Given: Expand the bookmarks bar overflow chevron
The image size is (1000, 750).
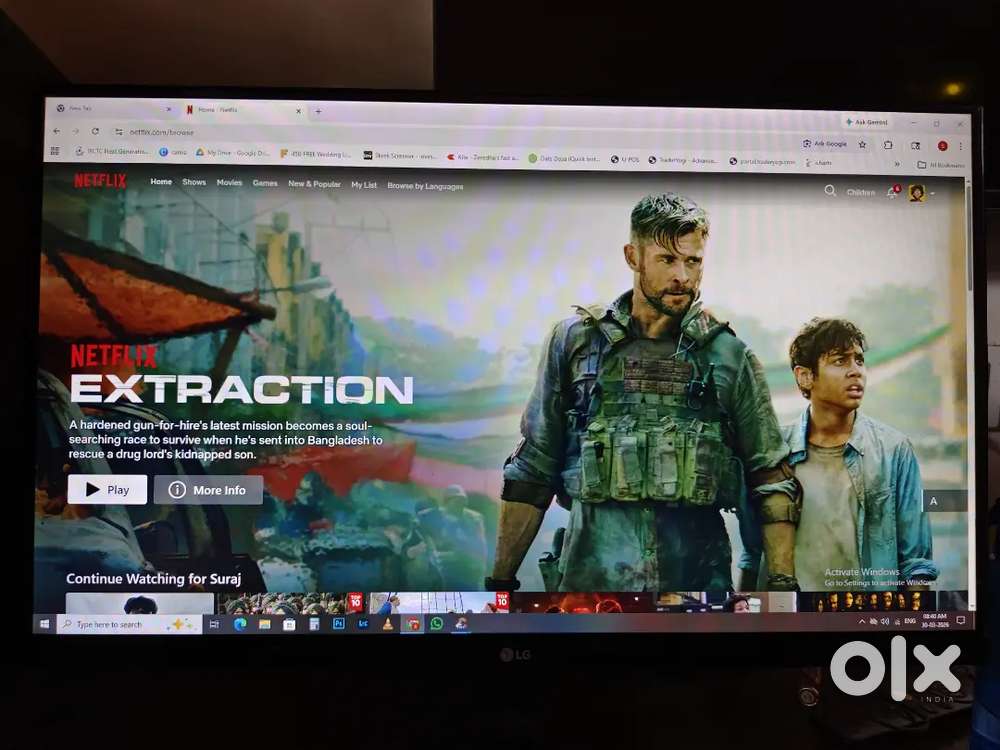Looking at the screenshot, I should tap(896, 163).
